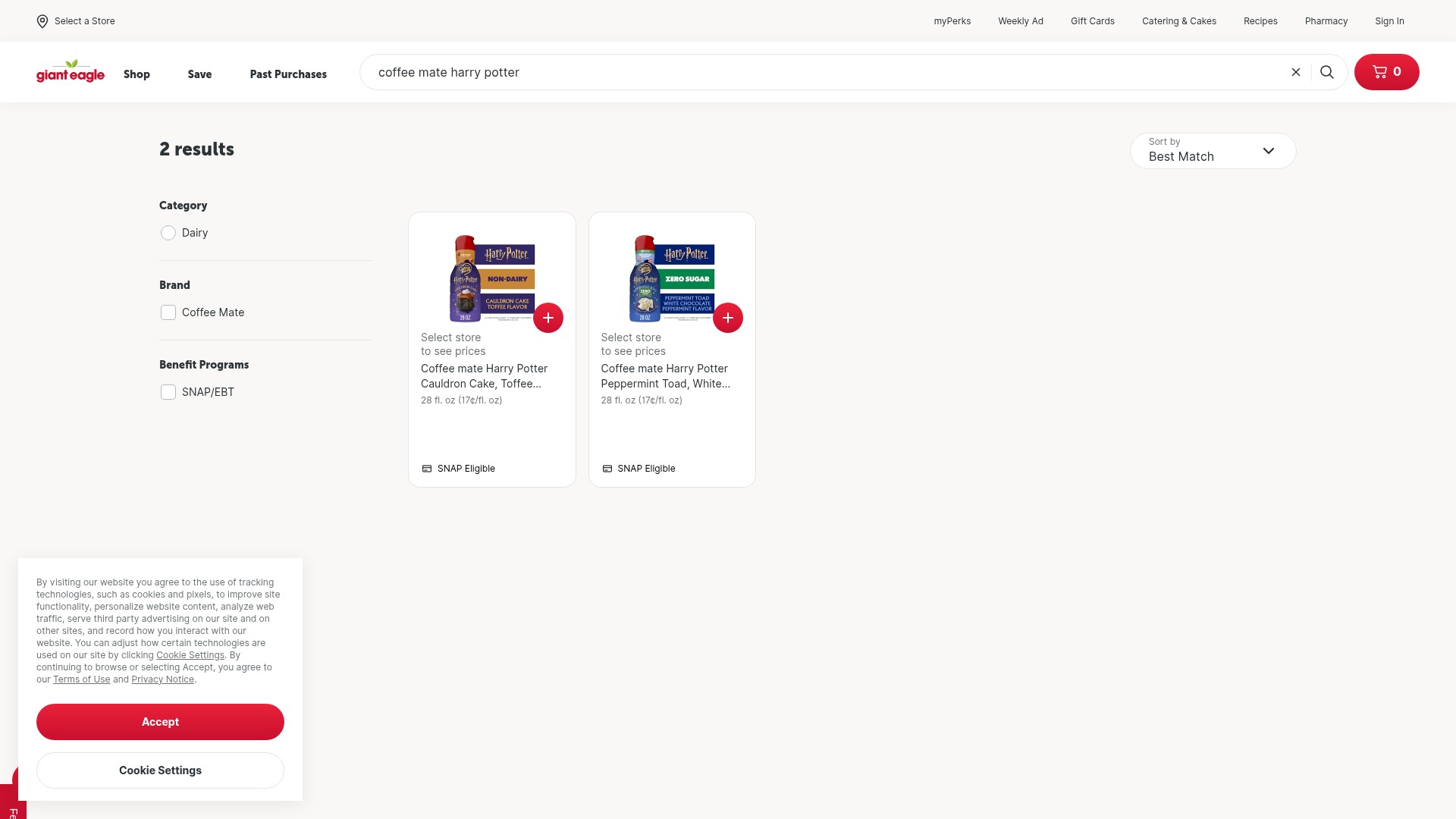Screen dimensions: 1456x819
Task: Go to the Pharmacy page
Action: click(x=1326, y=21)
